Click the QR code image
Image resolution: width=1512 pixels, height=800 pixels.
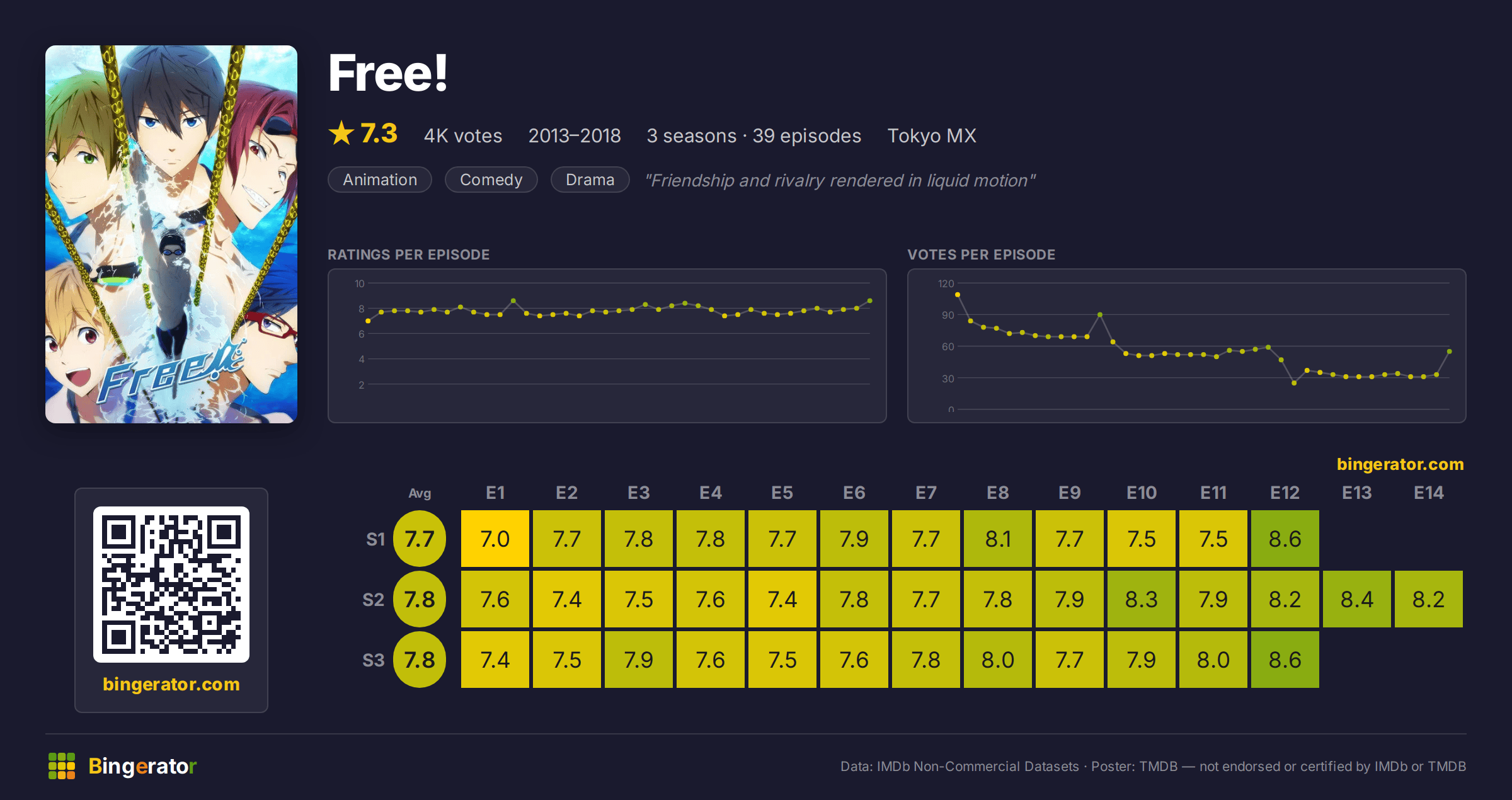171,585
